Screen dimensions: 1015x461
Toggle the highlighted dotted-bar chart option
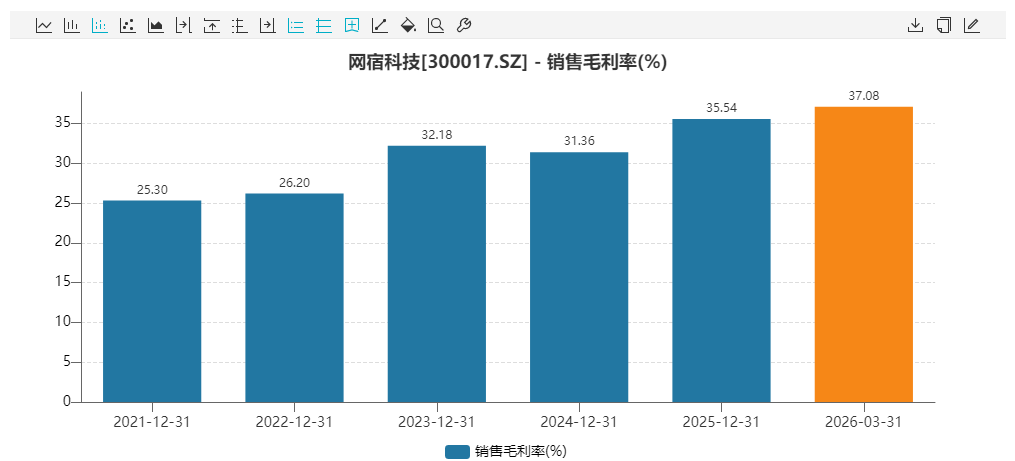[100, 25]
